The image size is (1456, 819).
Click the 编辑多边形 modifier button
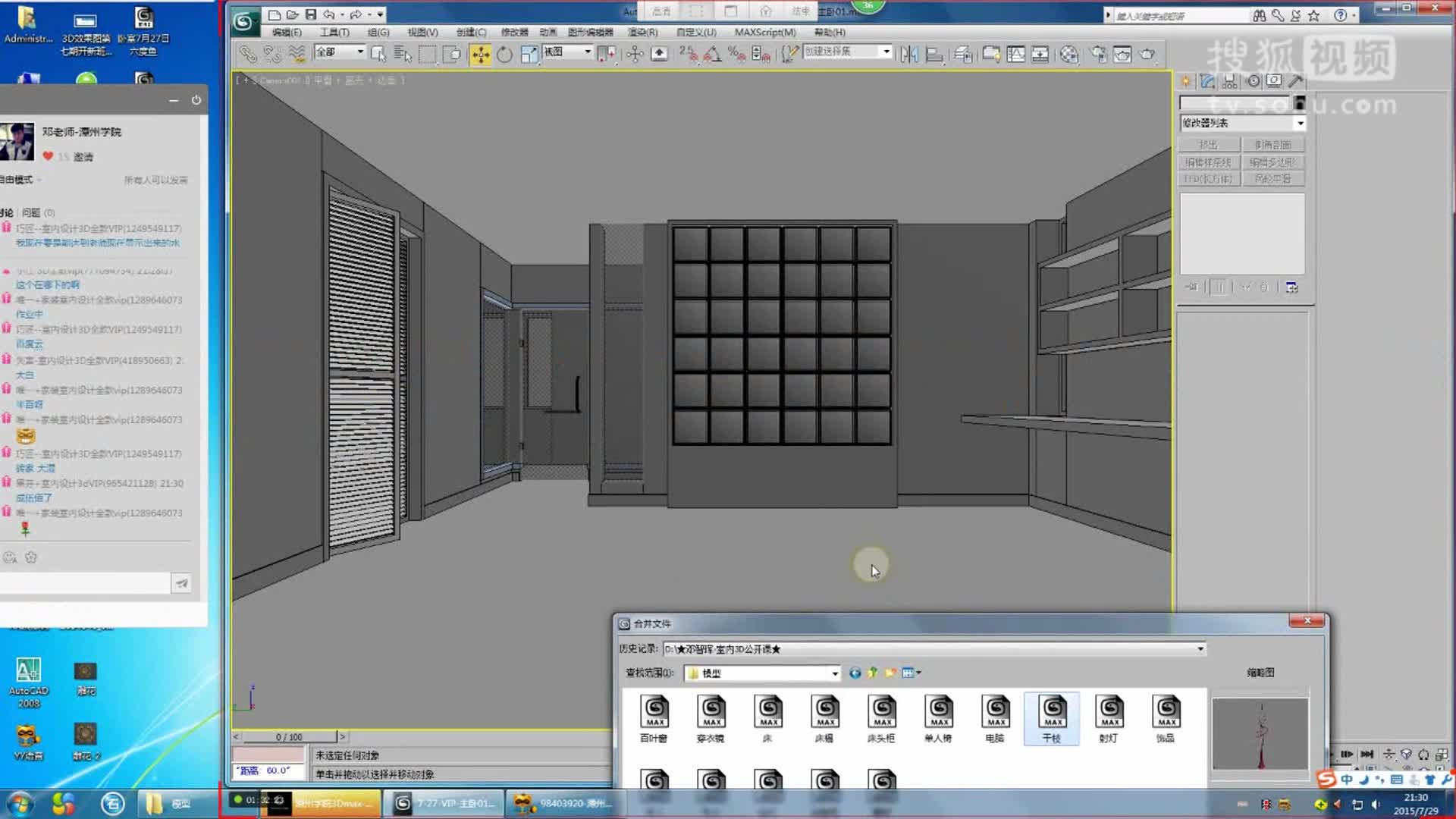coord(1272,162)
